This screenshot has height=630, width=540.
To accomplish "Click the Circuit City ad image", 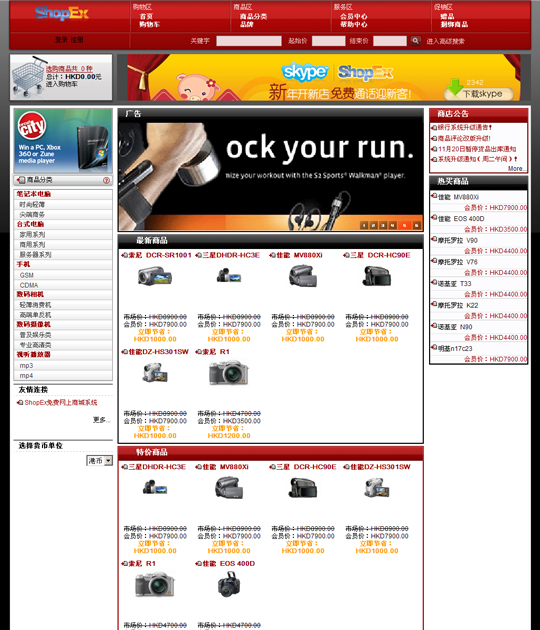I will [x=63, y=141].
